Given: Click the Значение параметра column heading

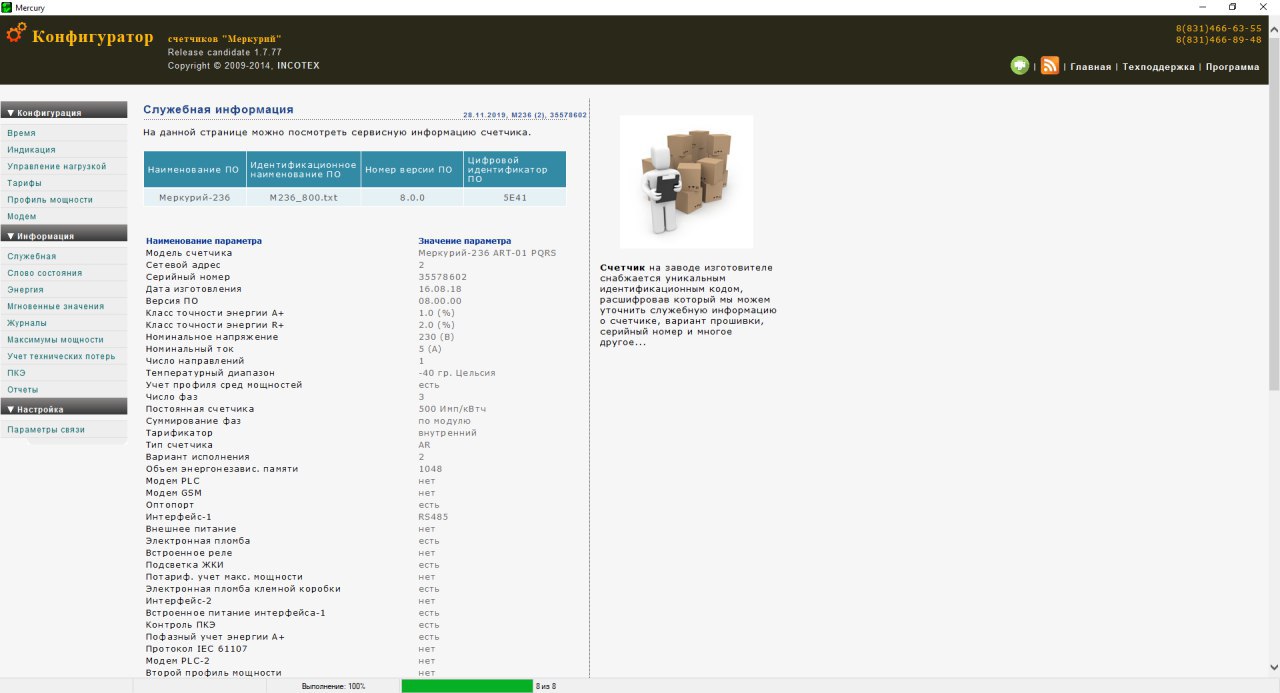Looking at the screenshot, I should point(465,241).
